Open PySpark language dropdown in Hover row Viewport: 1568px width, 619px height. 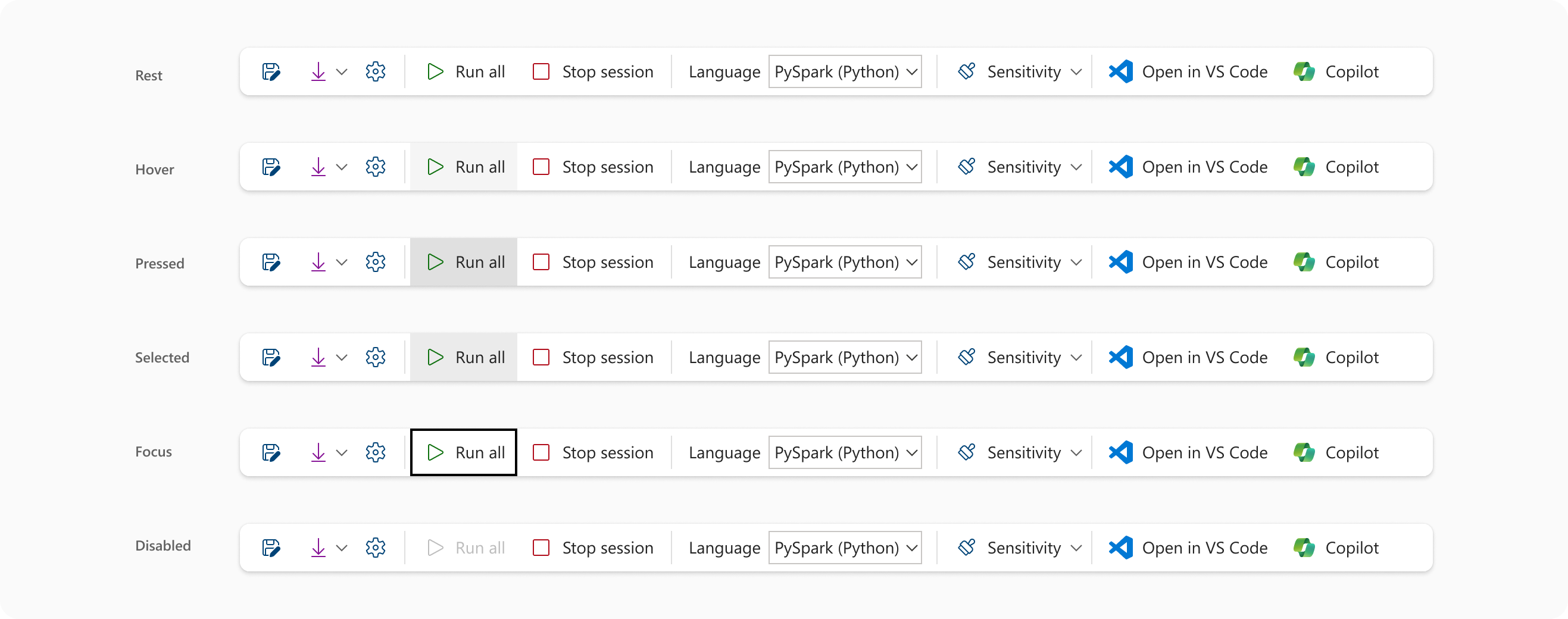point(845,167)
